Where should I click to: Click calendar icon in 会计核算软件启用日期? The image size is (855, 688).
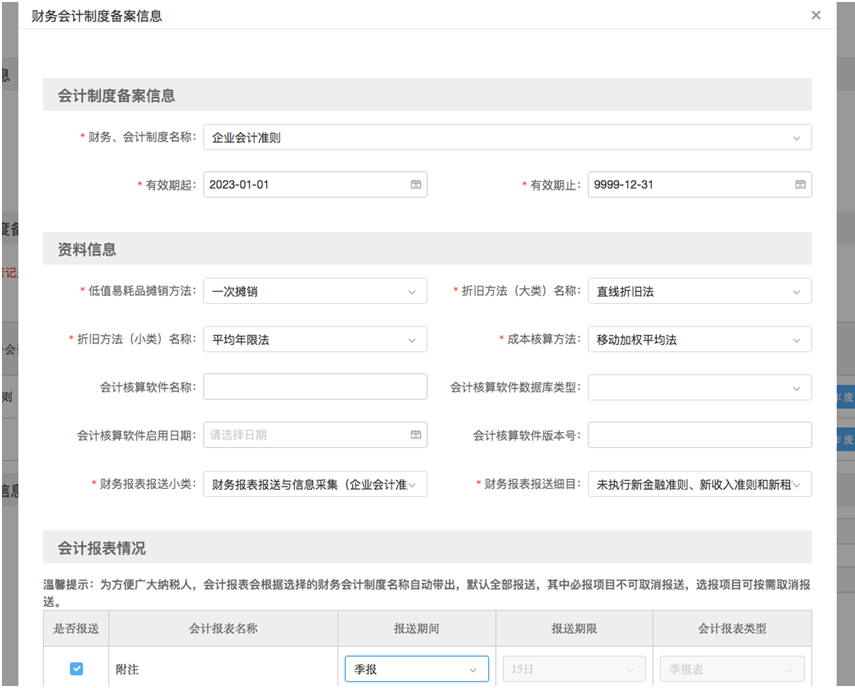click(415, 435)
